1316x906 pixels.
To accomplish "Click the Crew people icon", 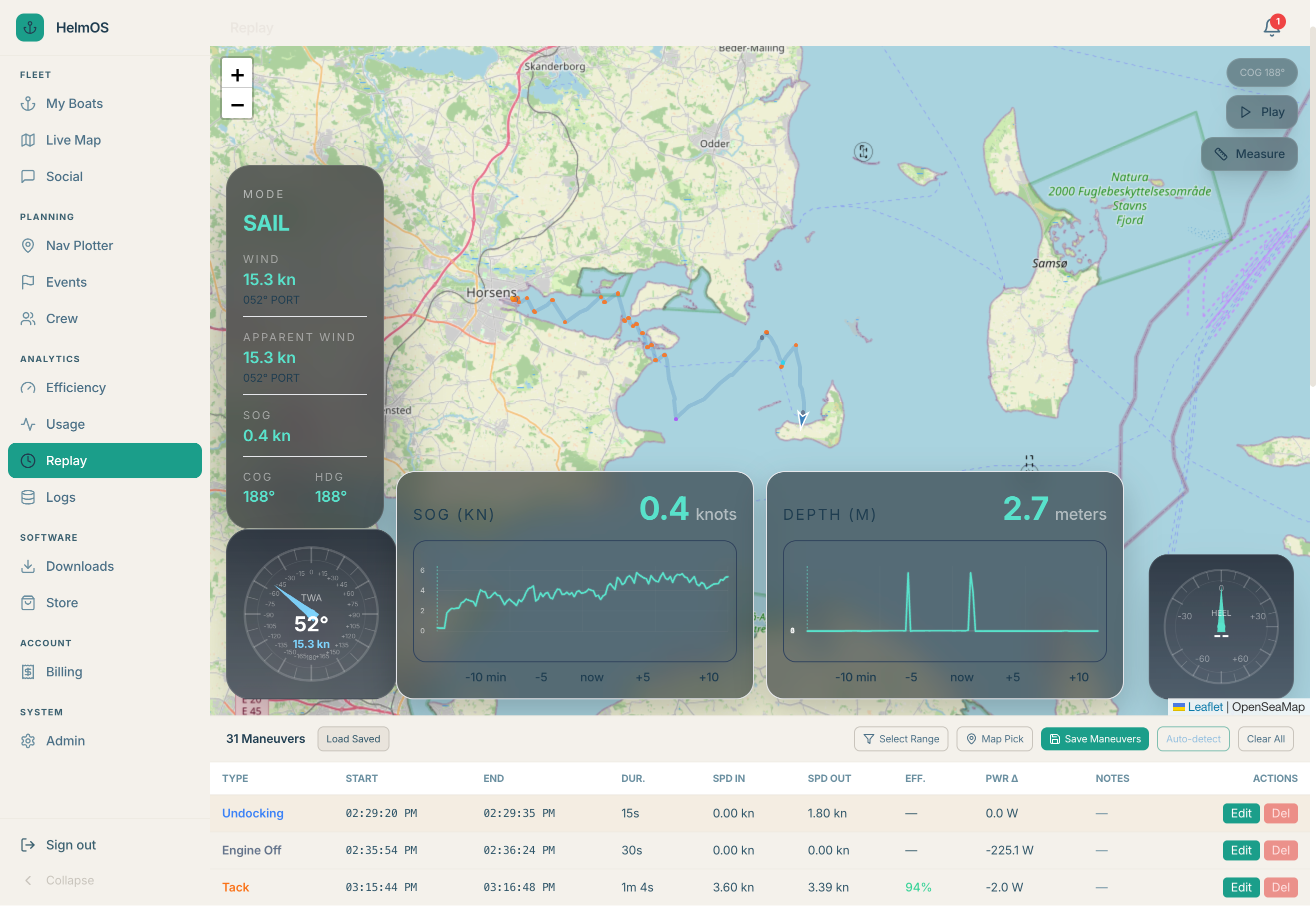I will click(28, 319).
